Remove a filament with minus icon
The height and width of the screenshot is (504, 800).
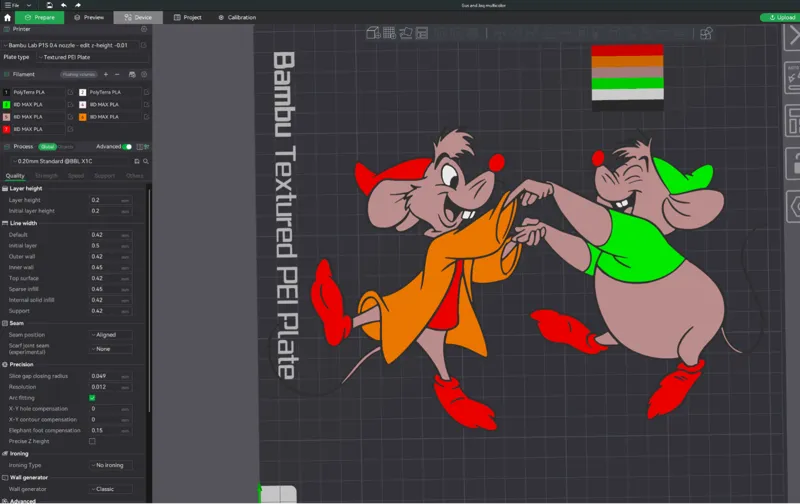[x=117, y=74]
